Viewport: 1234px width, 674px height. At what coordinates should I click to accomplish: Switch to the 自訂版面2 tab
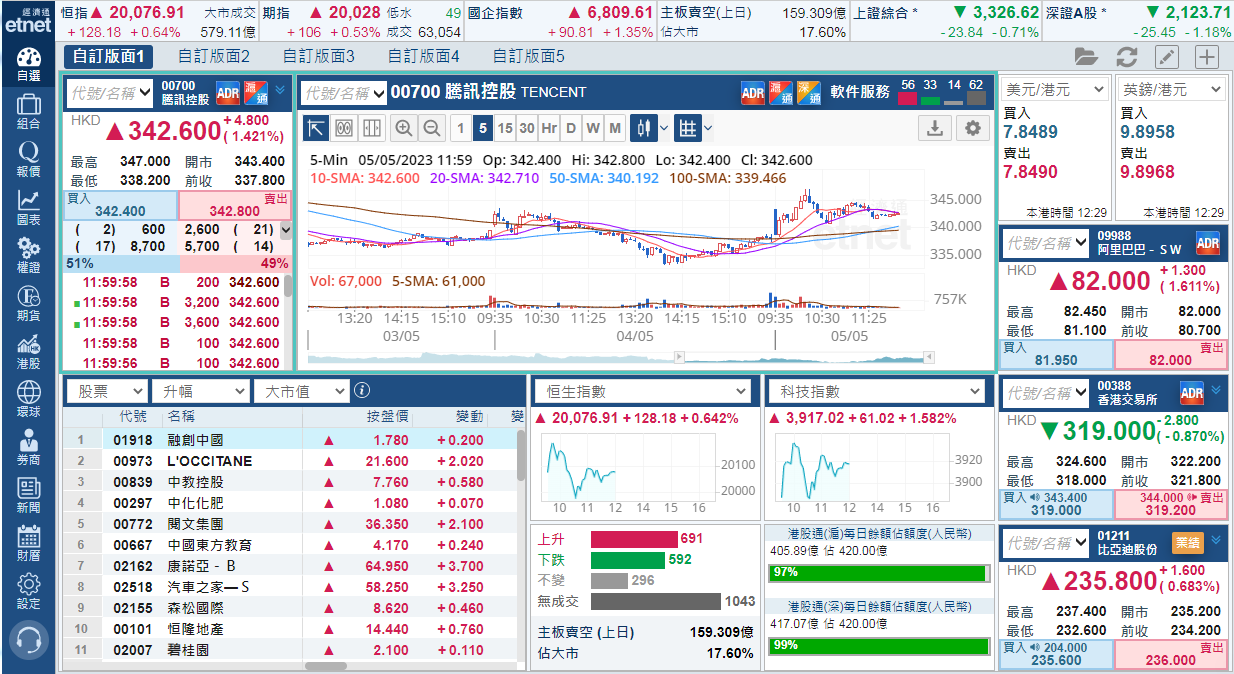click(x=214, y=56)
